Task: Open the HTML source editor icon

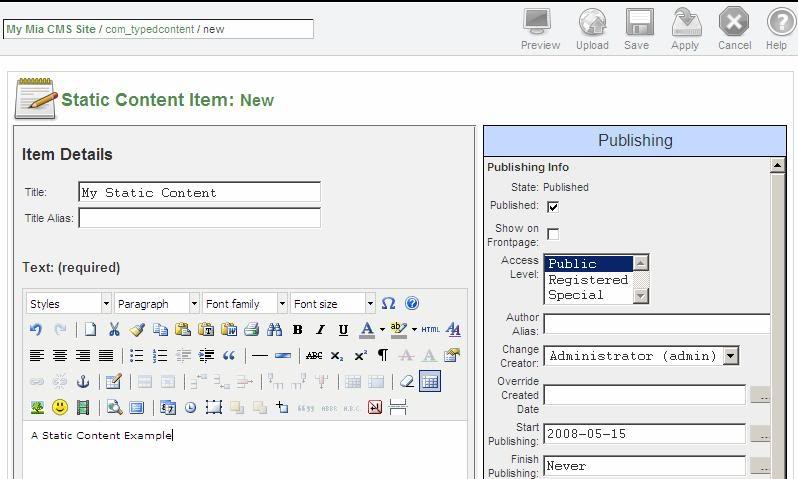Action: [431, 330]
